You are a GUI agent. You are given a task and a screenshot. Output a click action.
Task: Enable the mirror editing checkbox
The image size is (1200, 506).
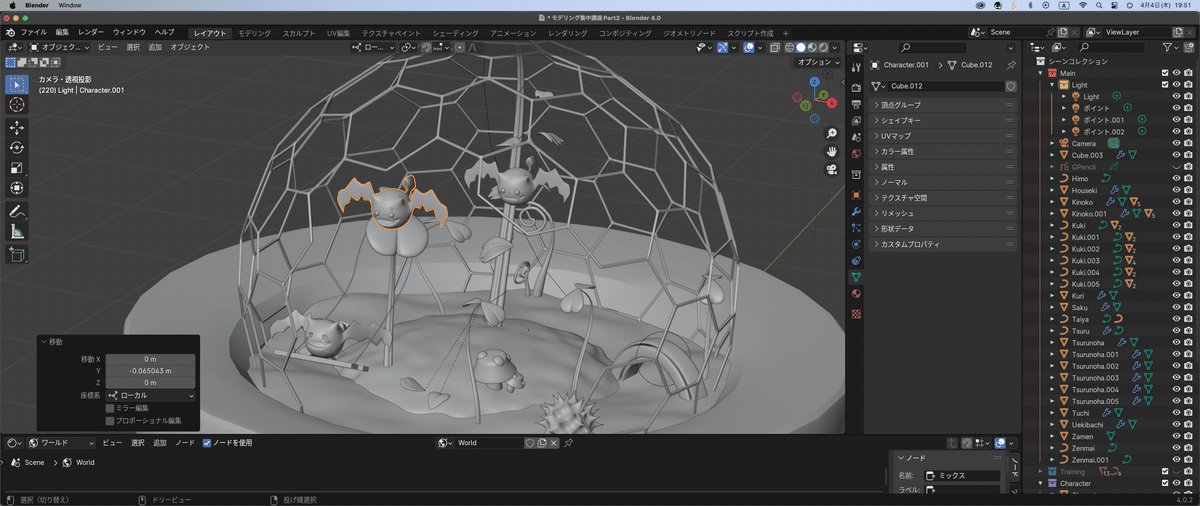[110, 408]
